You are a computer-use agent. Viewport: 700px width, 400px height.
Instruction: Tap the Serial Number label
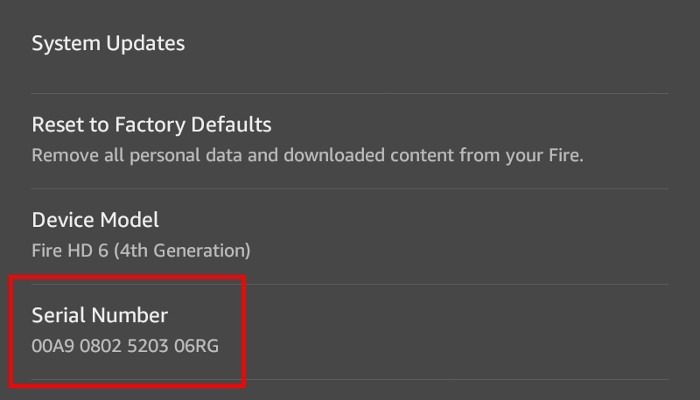coord(100,315)
